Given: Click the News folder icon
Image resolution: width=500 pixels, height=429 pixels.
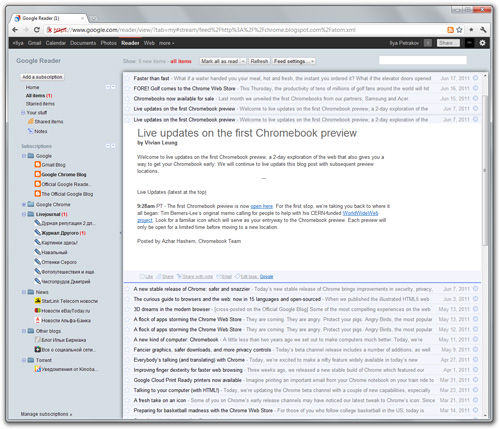Looking at the screenshot, I should (x=31, y=292).
